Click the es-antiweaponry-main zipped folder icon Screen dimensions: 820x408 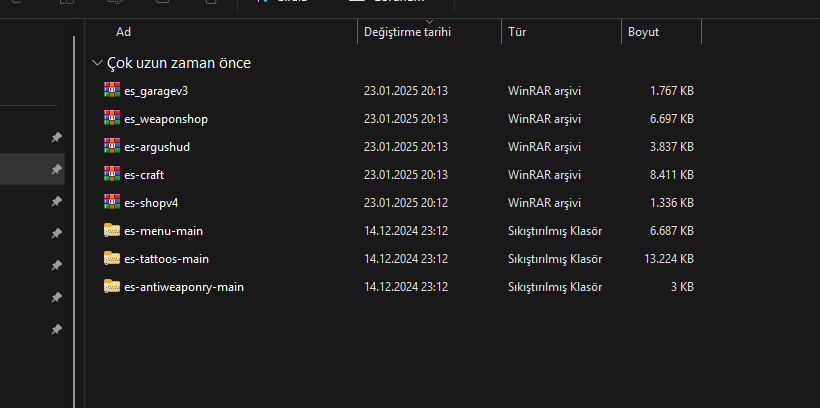pyautogui.click(x=112, y=286)
